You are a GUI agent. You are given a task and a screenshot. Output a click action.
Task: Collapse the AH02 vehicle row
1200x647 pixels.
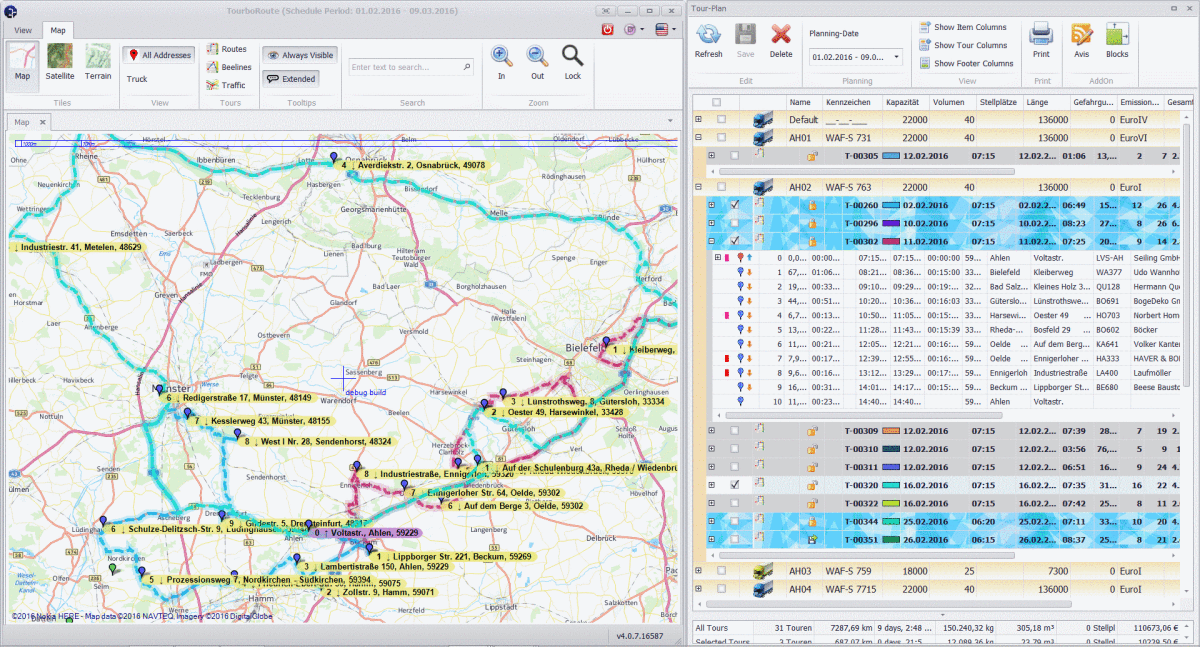point(698,186)
